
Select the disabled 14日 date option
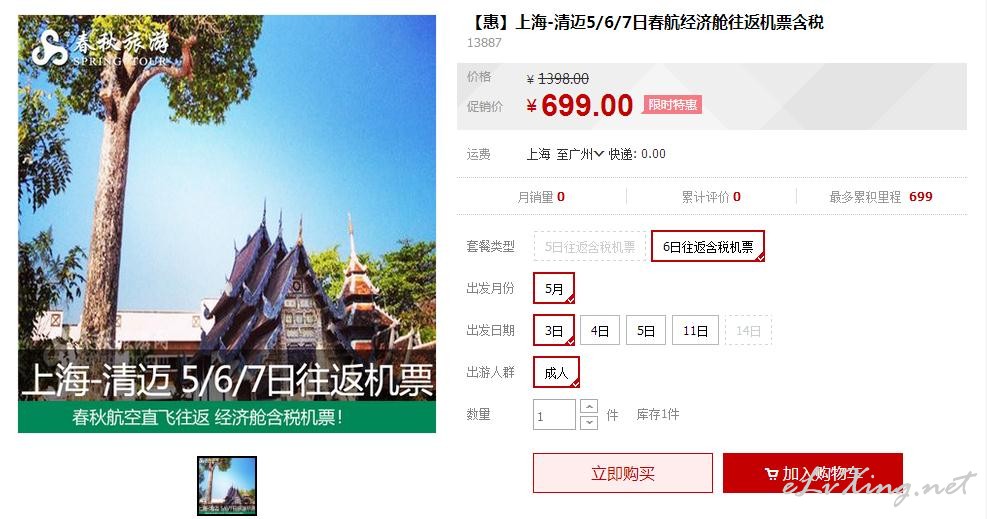[x=748, y=330]
